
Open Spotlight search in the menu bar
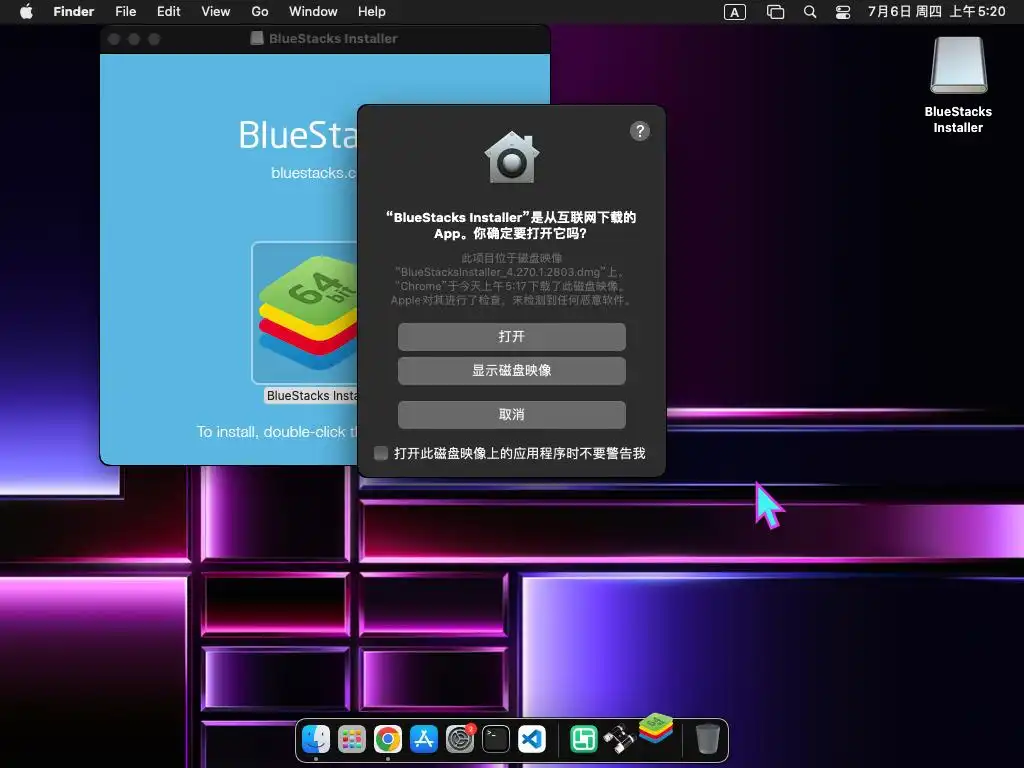[x=810, y=12]
